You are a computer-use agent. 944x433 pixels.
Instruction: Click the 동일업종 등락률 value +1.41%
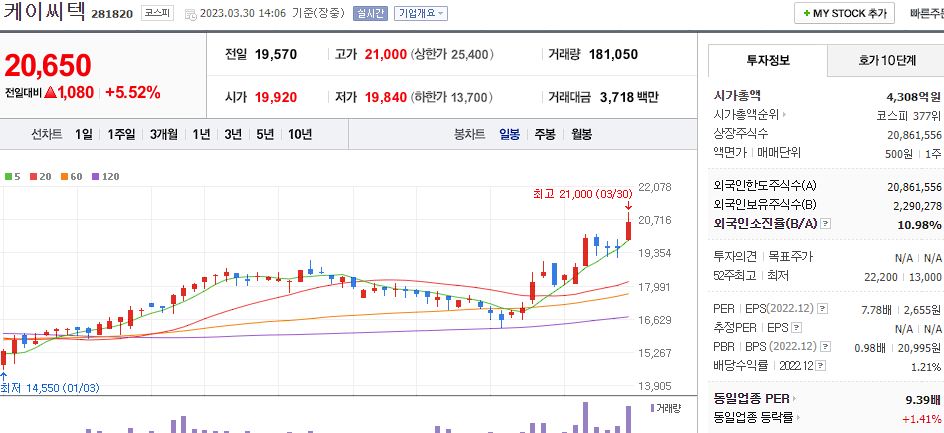pyautogui.click(x=922, y=419)
